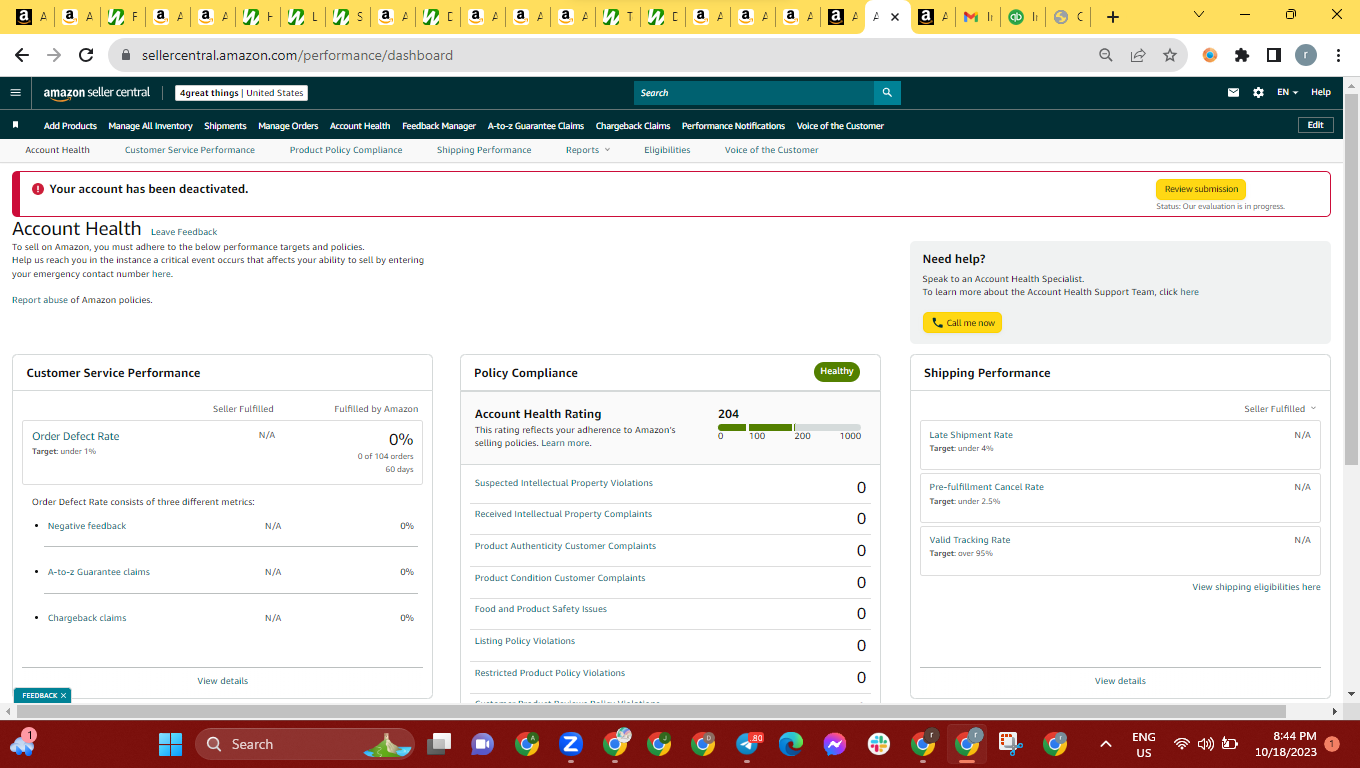Open the Chrome profile avatar

1306,55
